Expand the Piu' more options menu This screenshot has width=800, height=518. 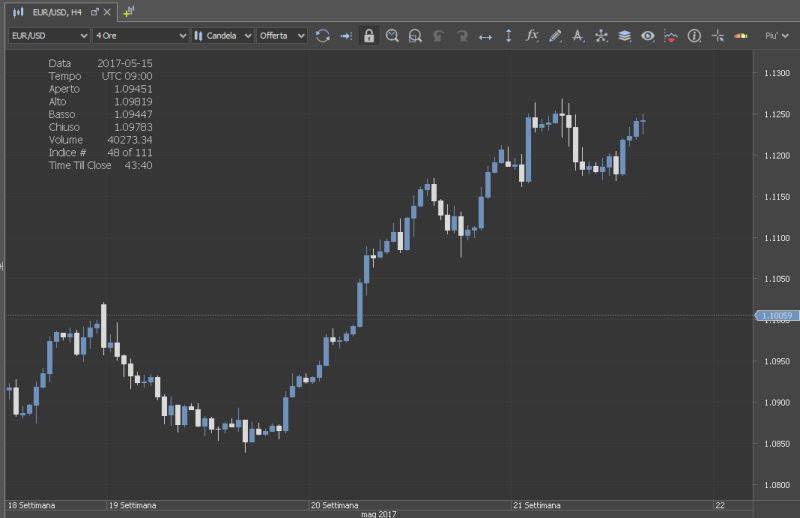point(775,36)
